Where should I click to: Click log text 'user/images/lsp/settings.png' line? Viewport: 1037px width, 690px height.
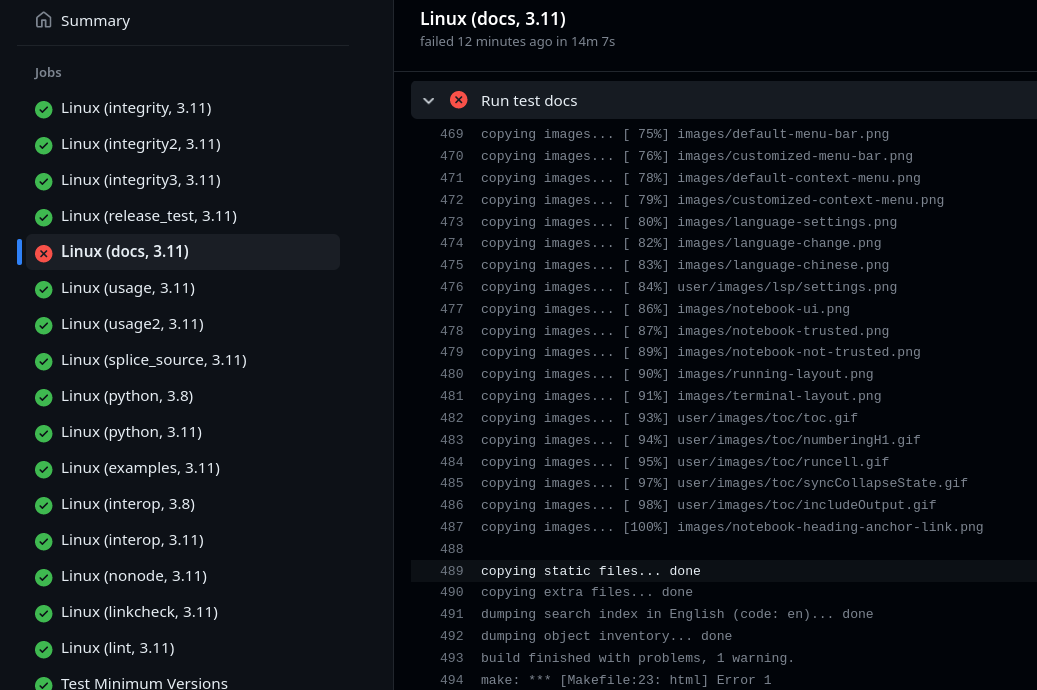tap(688, 287)
